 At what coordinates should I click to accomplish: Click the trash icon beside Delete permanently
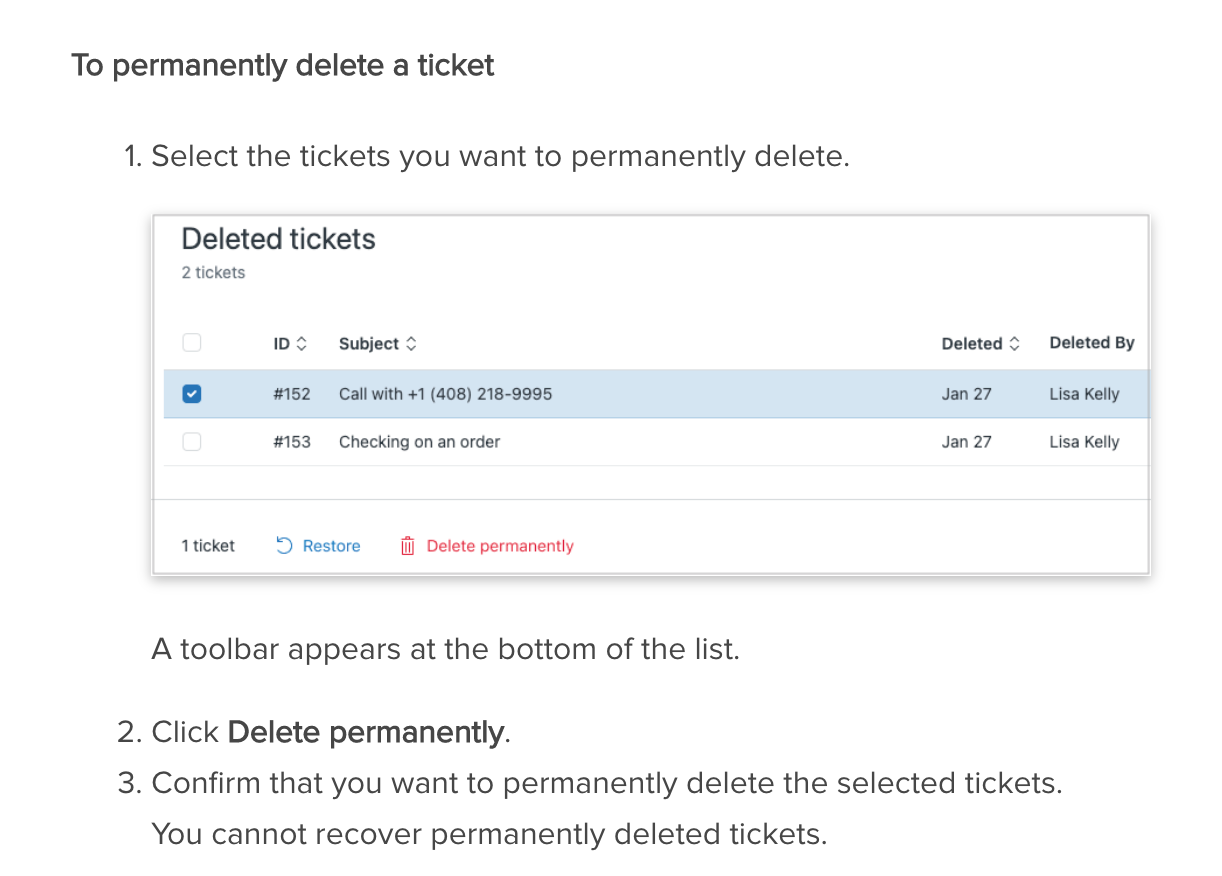pos(407,545)
